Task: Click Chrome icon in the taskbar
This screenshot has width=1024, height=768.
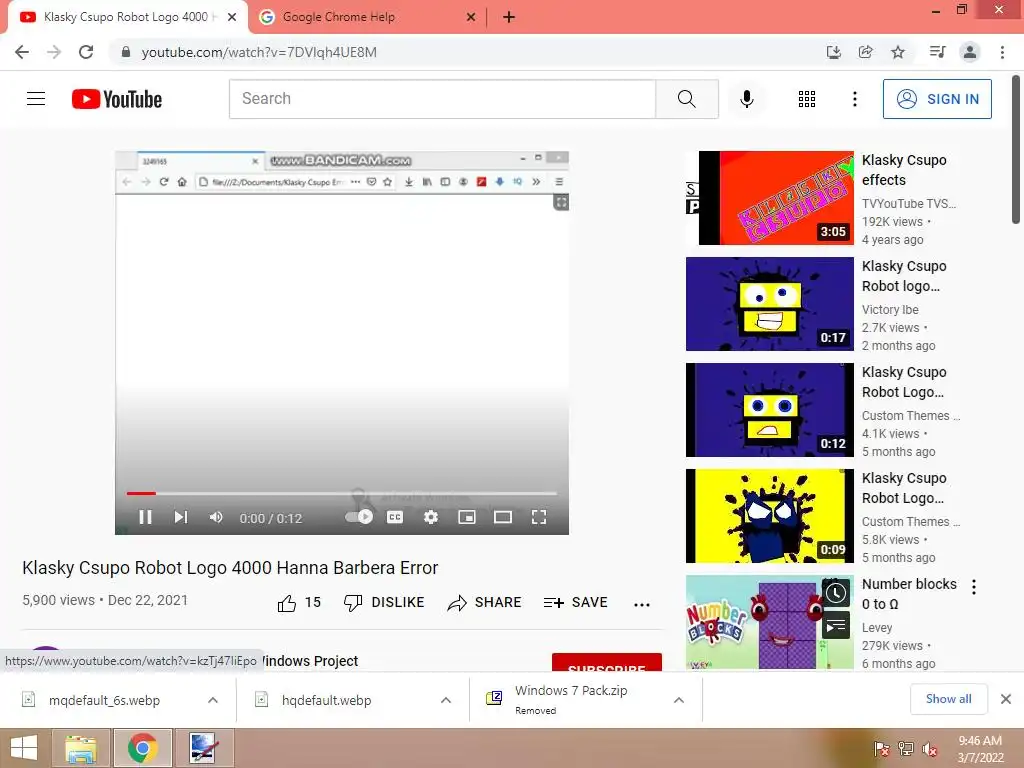Action: click(143, 748)
